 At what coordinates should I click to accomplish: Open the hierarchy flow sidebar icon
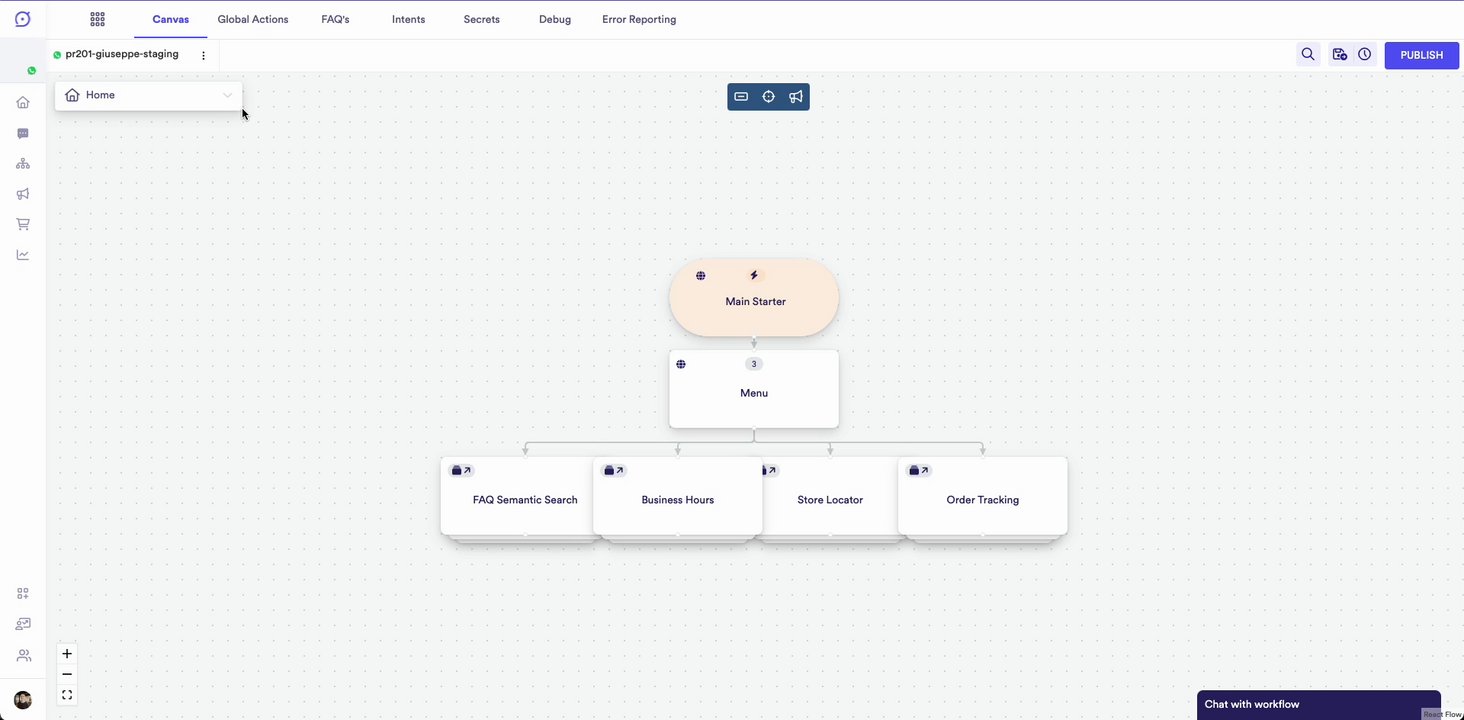point(23,163)
